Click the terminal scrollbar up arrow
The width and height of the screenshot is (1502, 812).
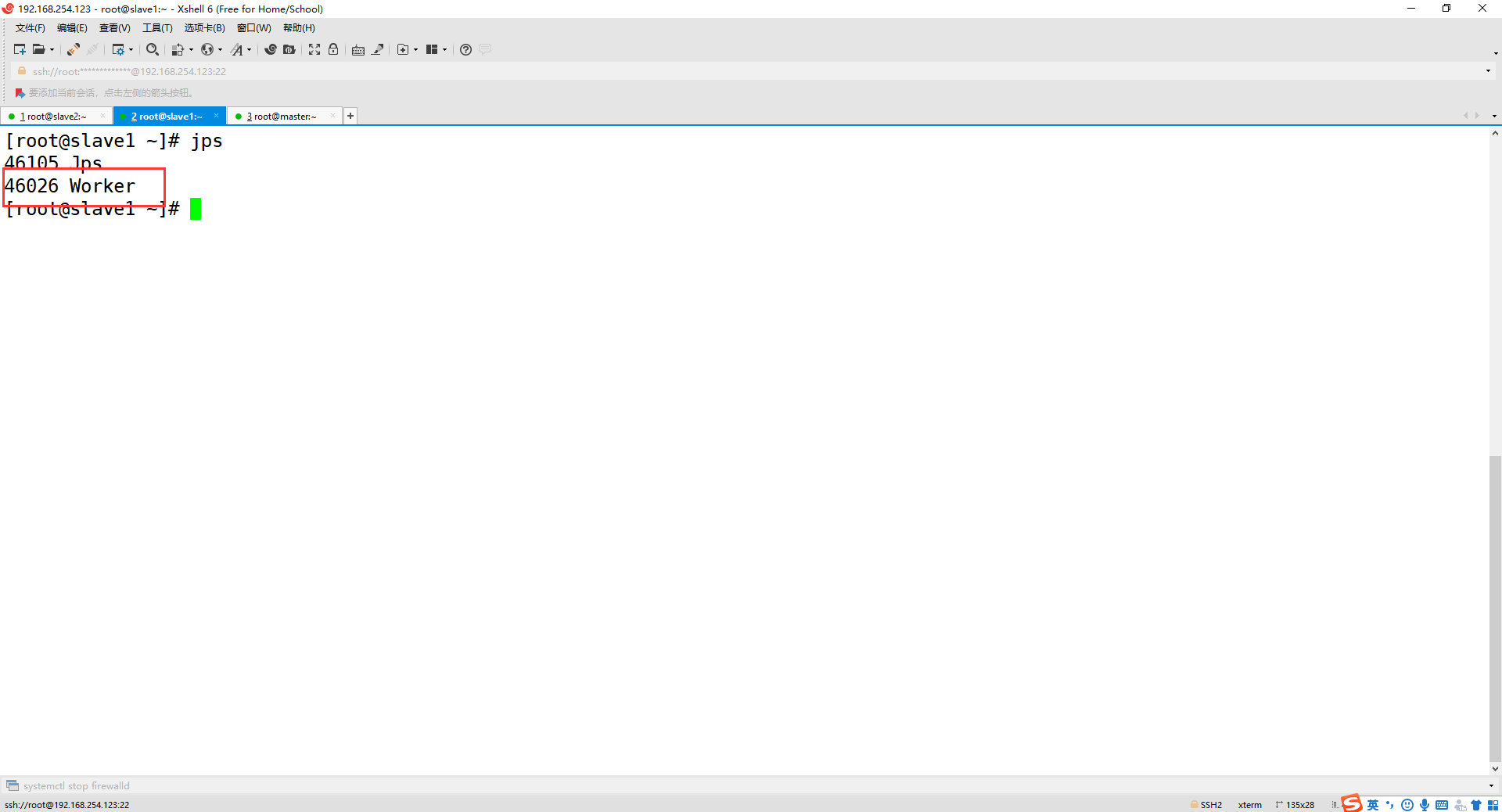[1495, 134]
